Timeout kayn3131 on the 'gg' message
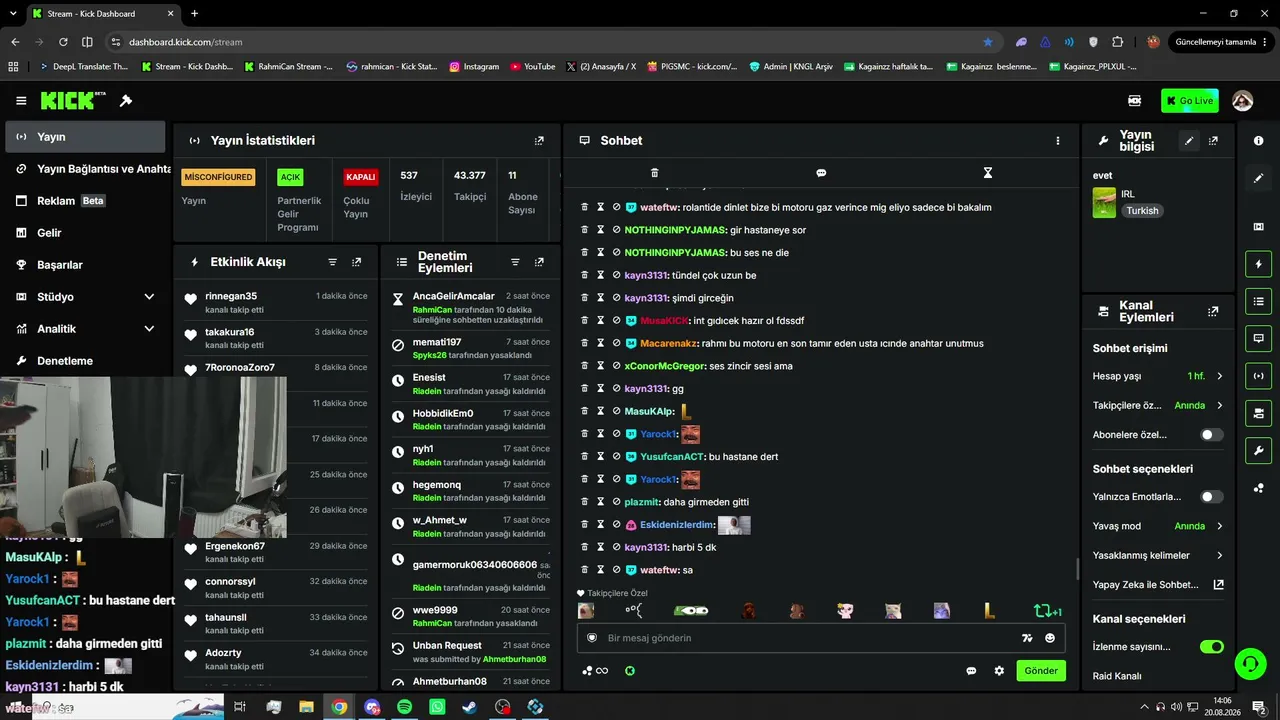The height and width of the screenshot is (720, 1280). (x=601, y=388)
